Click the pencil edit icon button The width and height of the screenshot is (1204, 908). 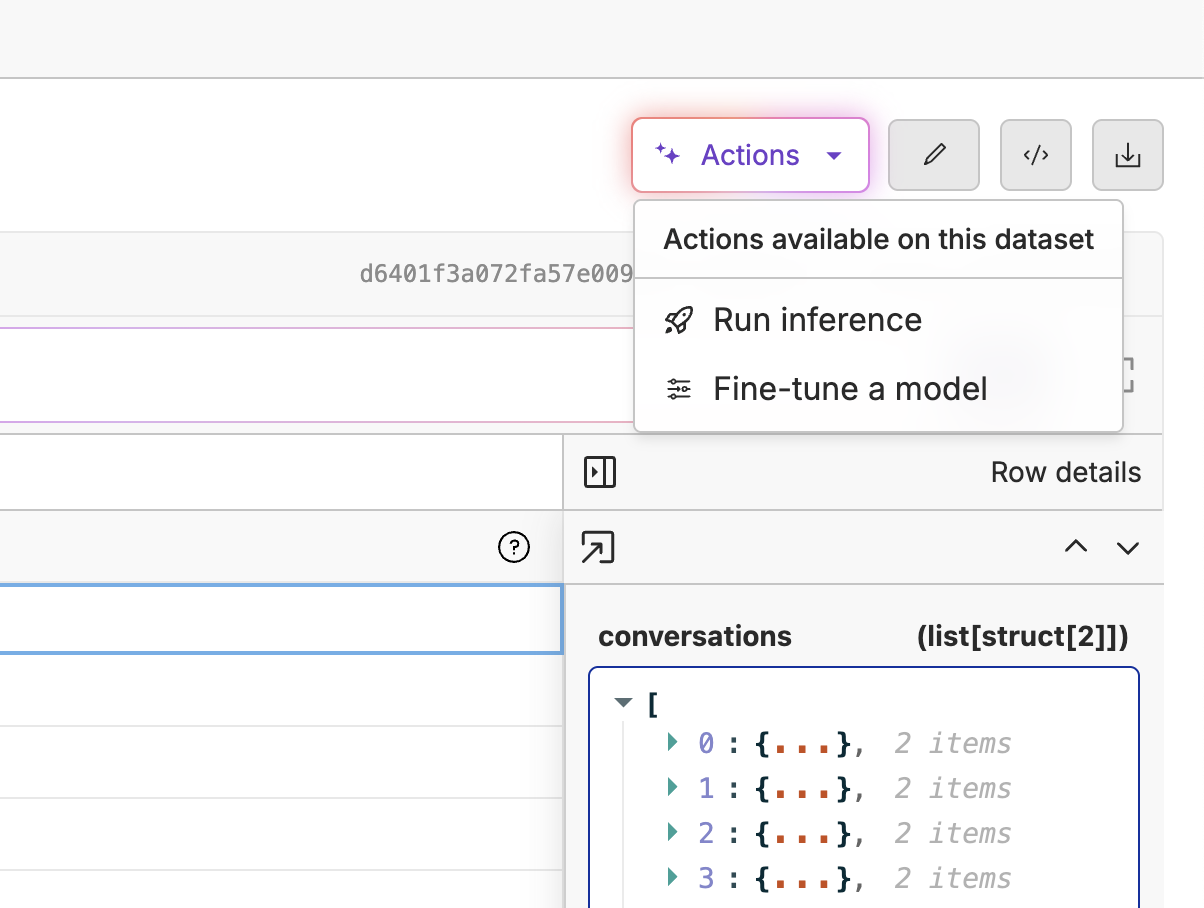(933, 155)
